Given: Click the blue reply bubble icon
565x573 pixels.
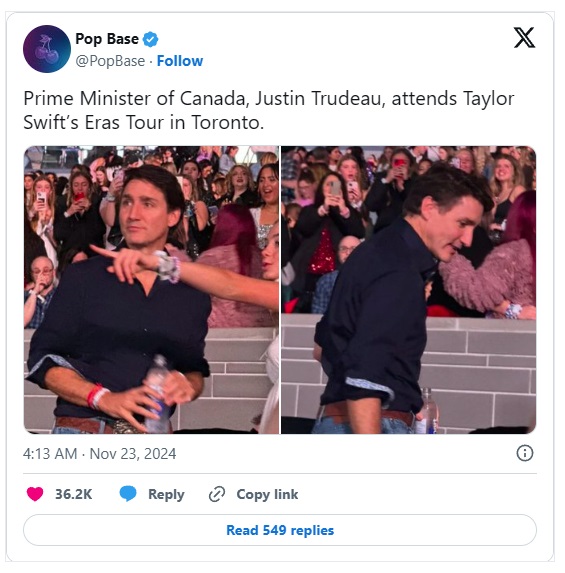Looking at the screenshot, I should (128, 494).
